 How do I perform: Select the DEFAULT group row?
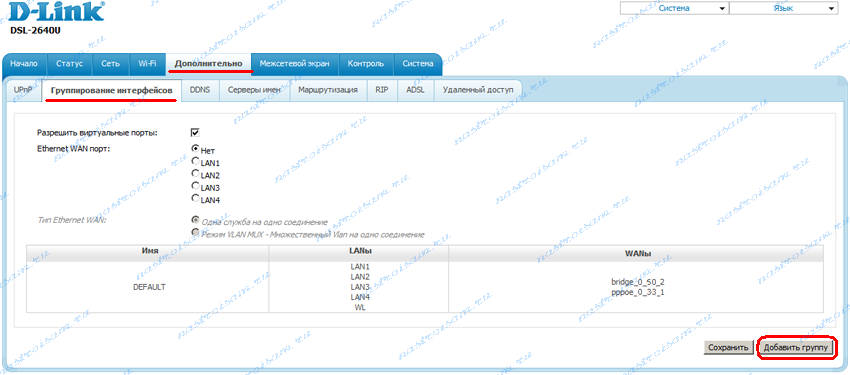424,287
